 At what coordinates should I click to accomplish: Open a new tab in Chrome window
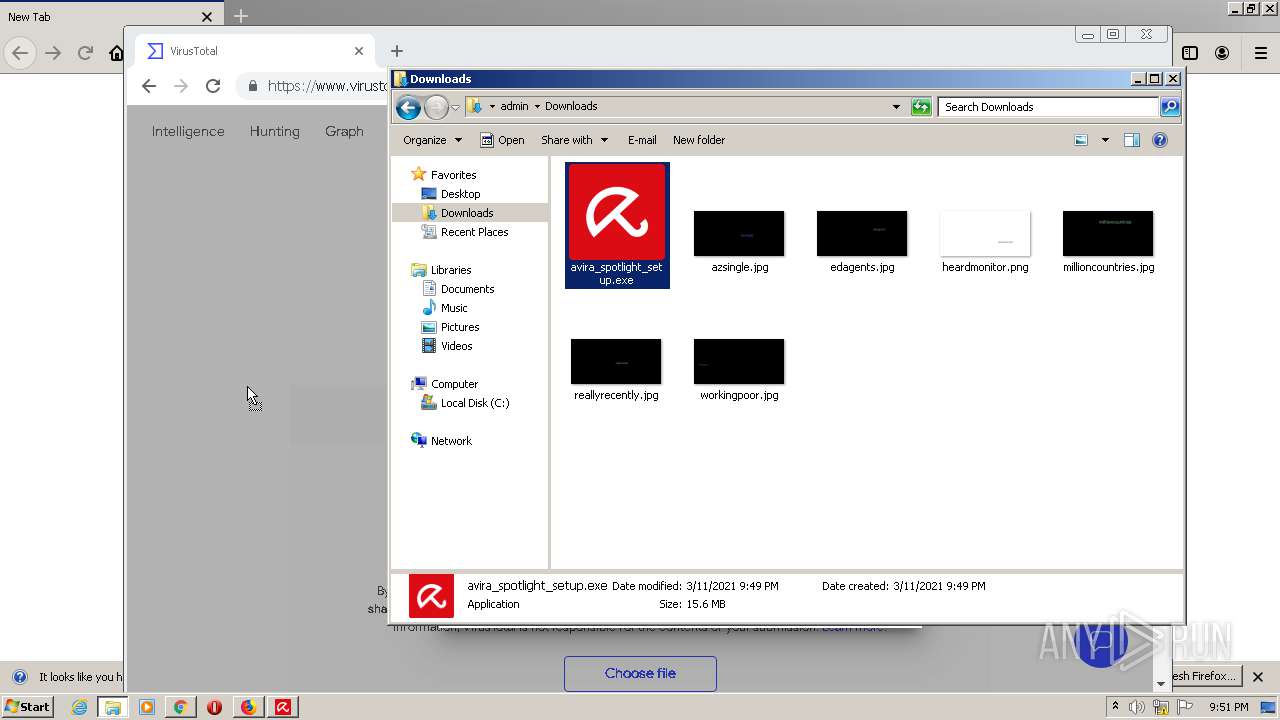point(397,51)
